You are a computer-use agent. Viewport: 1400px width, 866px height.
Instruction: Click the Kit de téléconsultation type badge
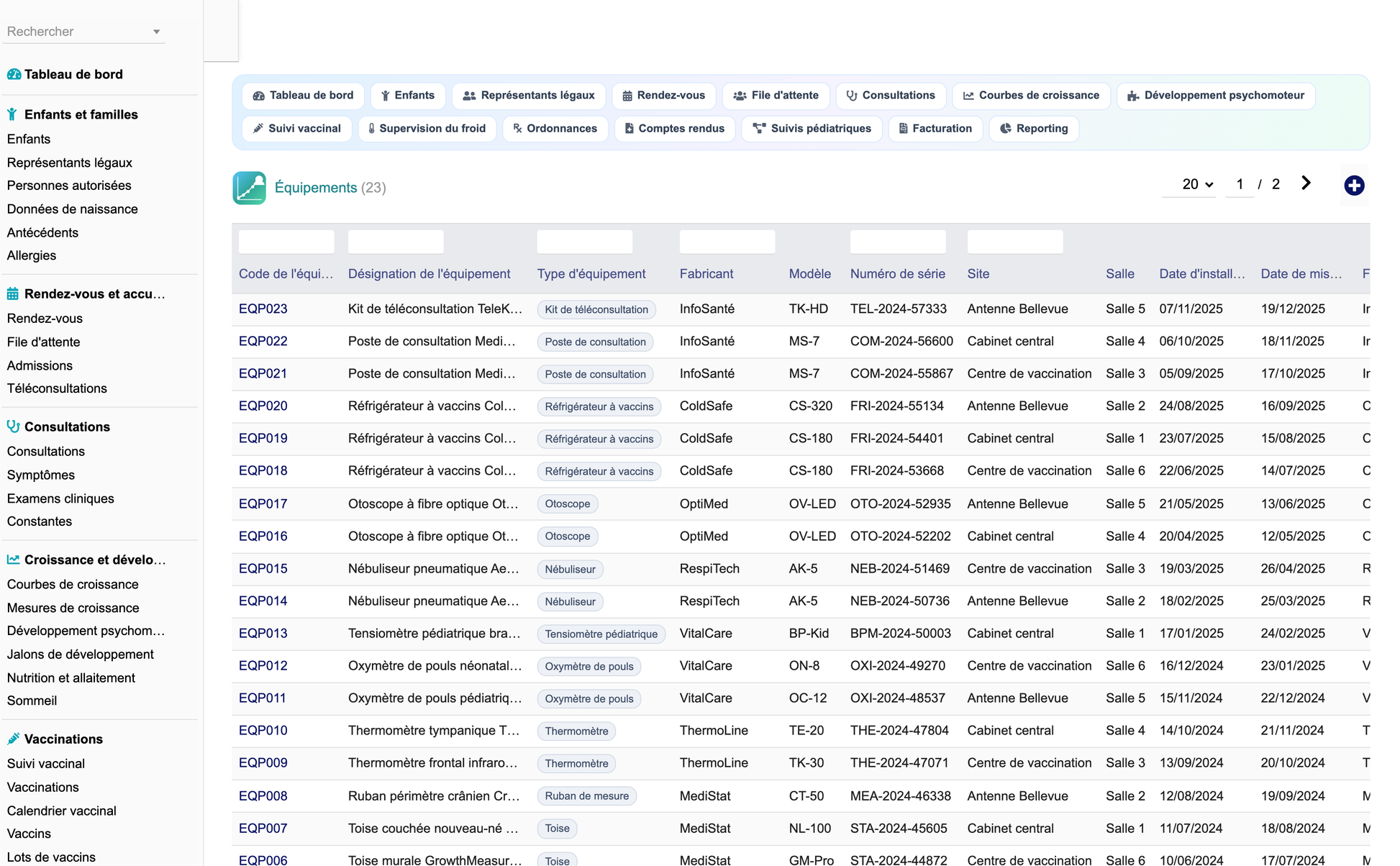point(596,310)
